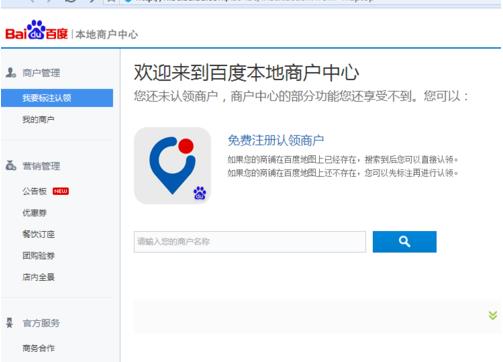503x362 pixels.
Task: Open 餐饮订座 in the sidebar
Action: click(38, 234)
